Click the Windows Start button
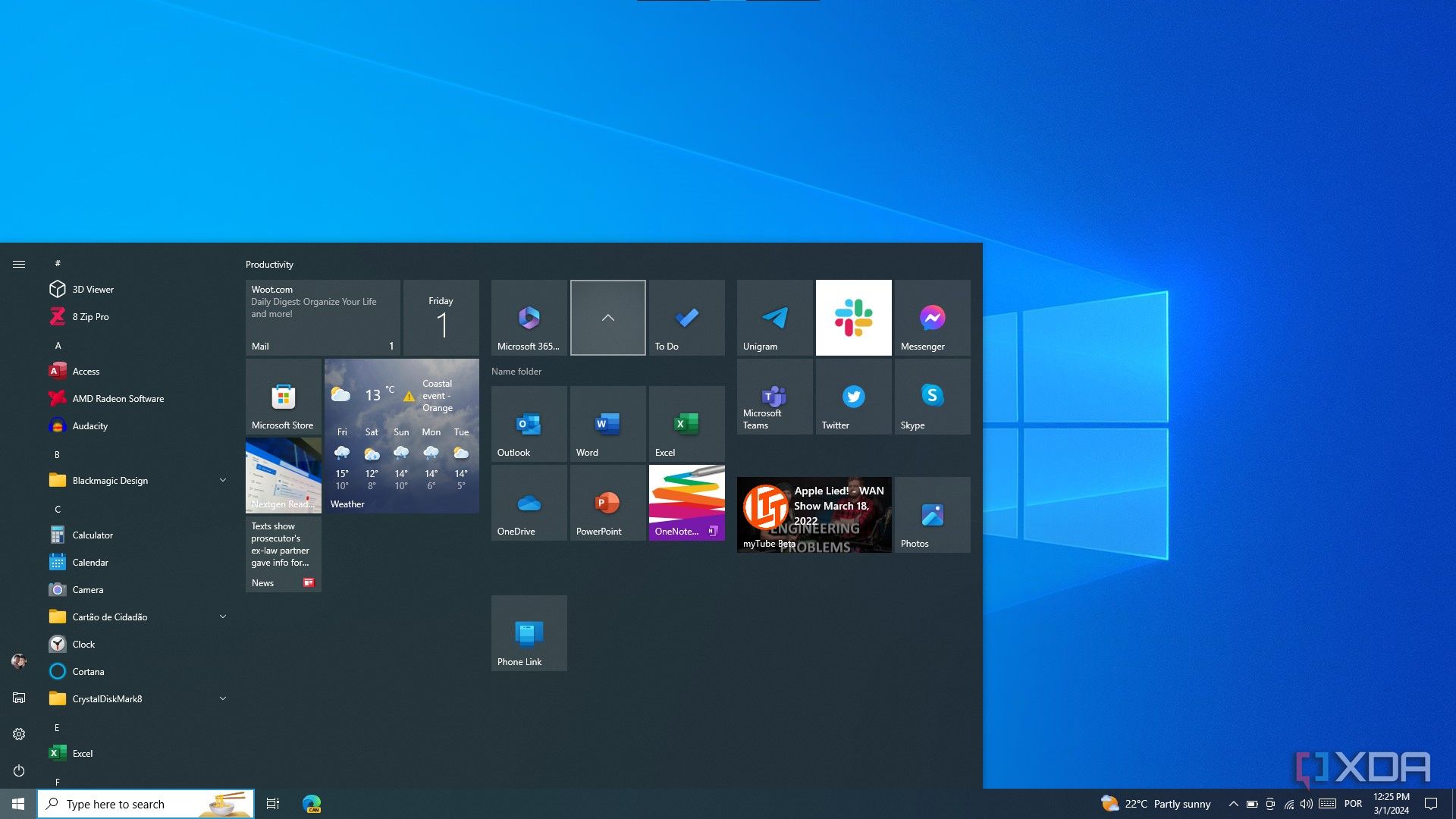 pos(18,804)
